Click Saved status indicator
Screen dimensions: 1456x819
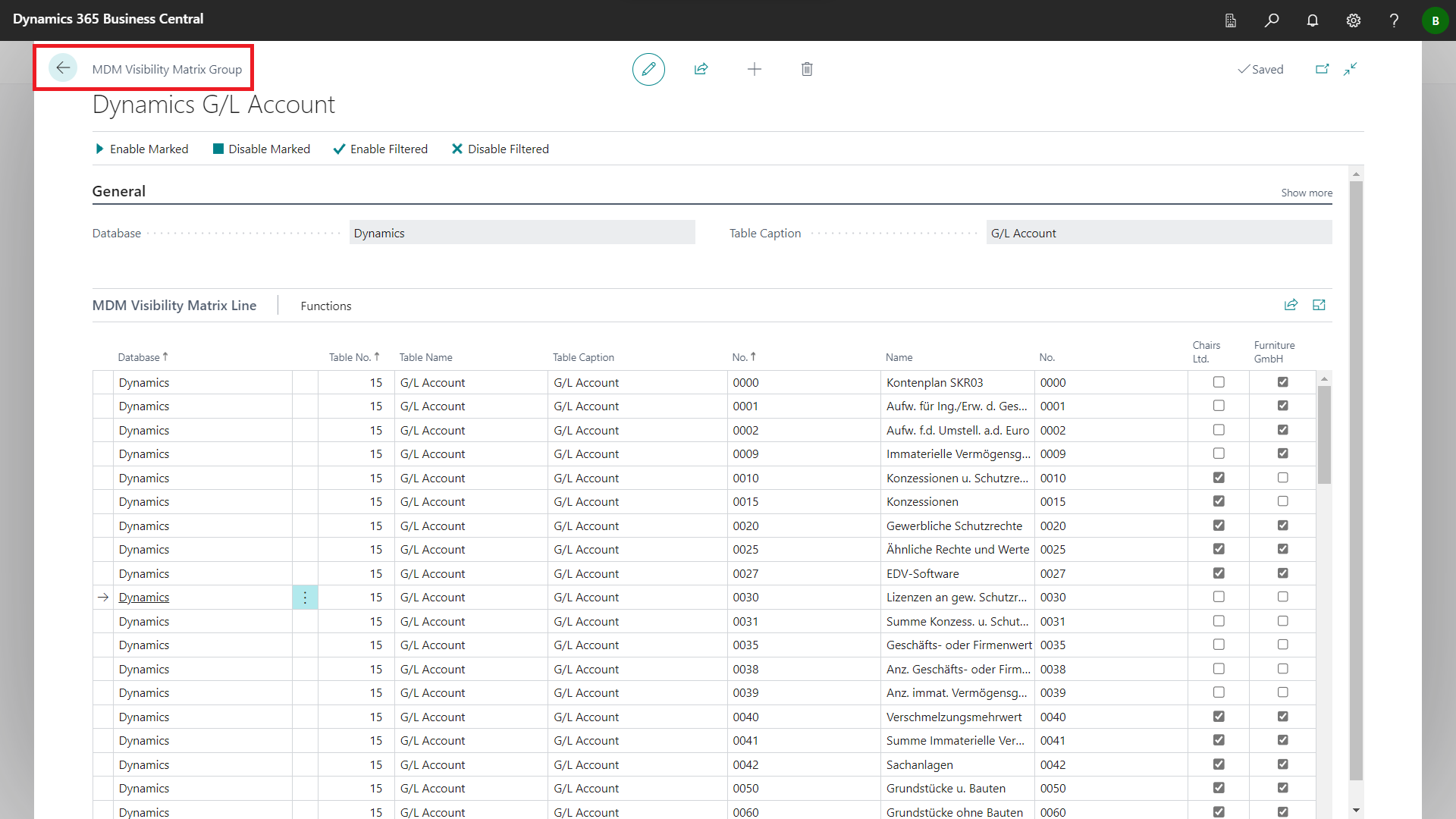pos(1260,69)
